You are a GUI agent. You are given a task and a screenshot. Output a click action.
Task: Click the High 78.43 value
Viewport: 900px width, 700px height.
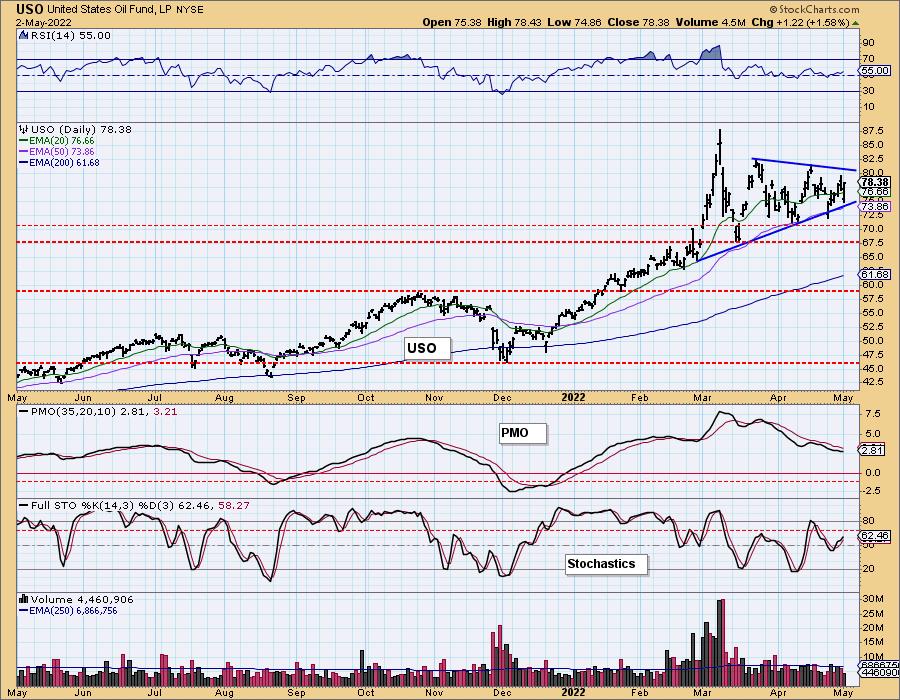(514, 22)
